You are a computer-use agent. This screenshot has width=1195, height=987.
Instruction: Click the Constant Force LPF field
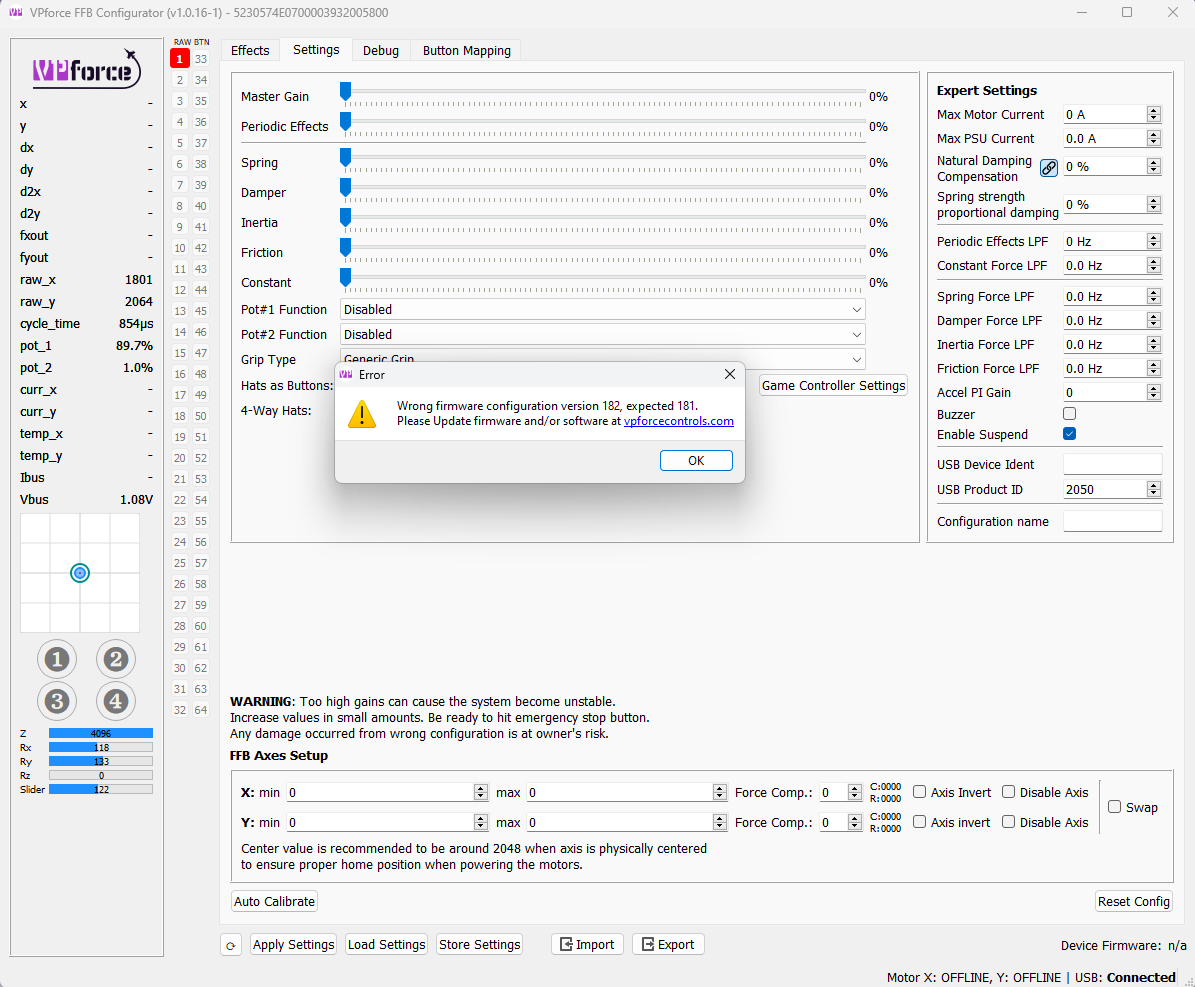click(1112, 265)
